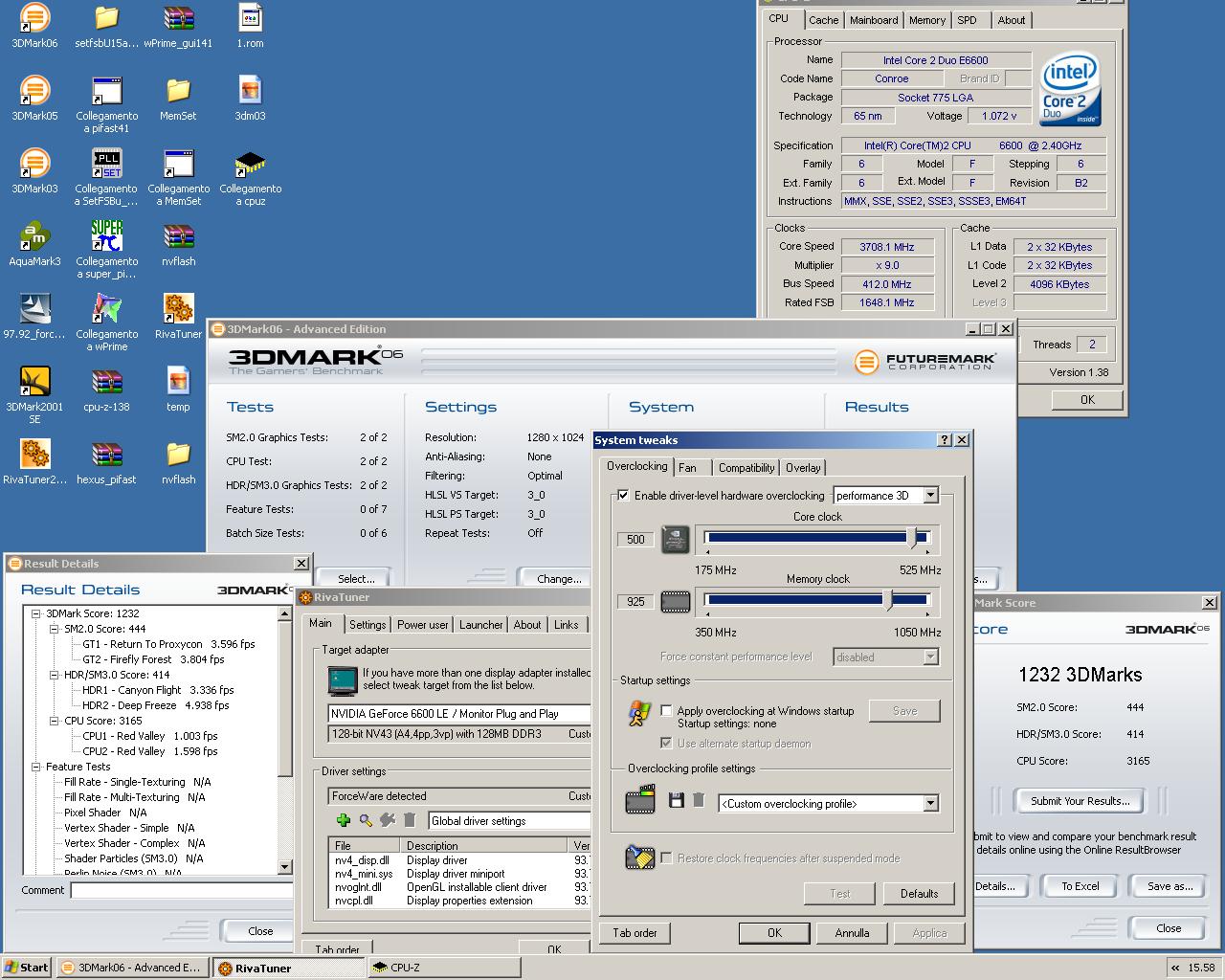Collapse the SM2.0 Score: 444 node

pyautogui.click(x=55, y=629)
